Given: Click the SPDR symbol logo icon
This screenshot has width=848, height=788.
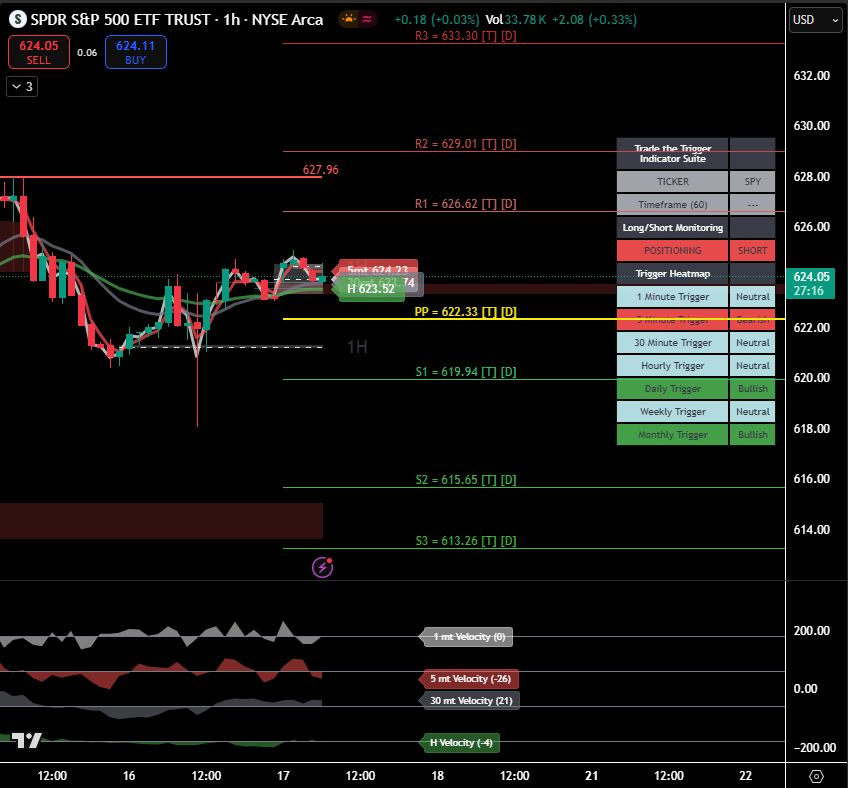Looking at the screenshot, I should 18,19.
